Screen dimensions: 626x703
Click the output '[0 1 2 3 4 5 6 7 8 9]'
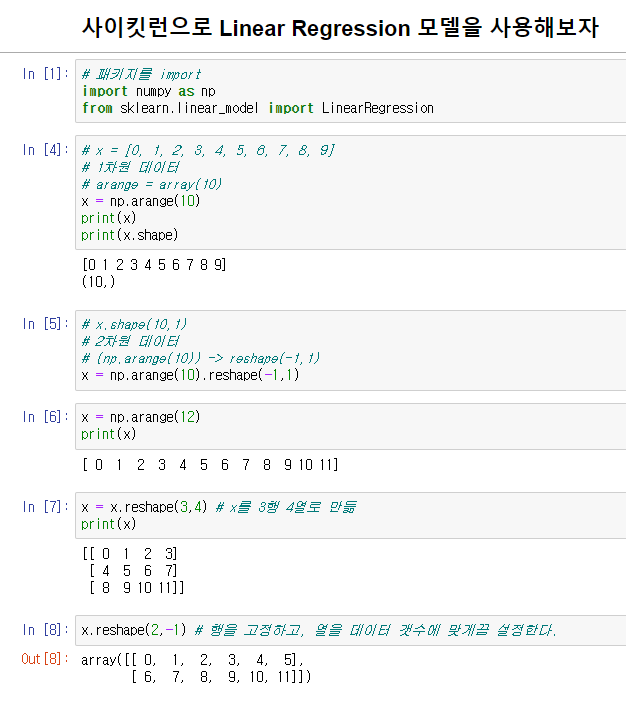pyautogui.click(x=154, y=265)
